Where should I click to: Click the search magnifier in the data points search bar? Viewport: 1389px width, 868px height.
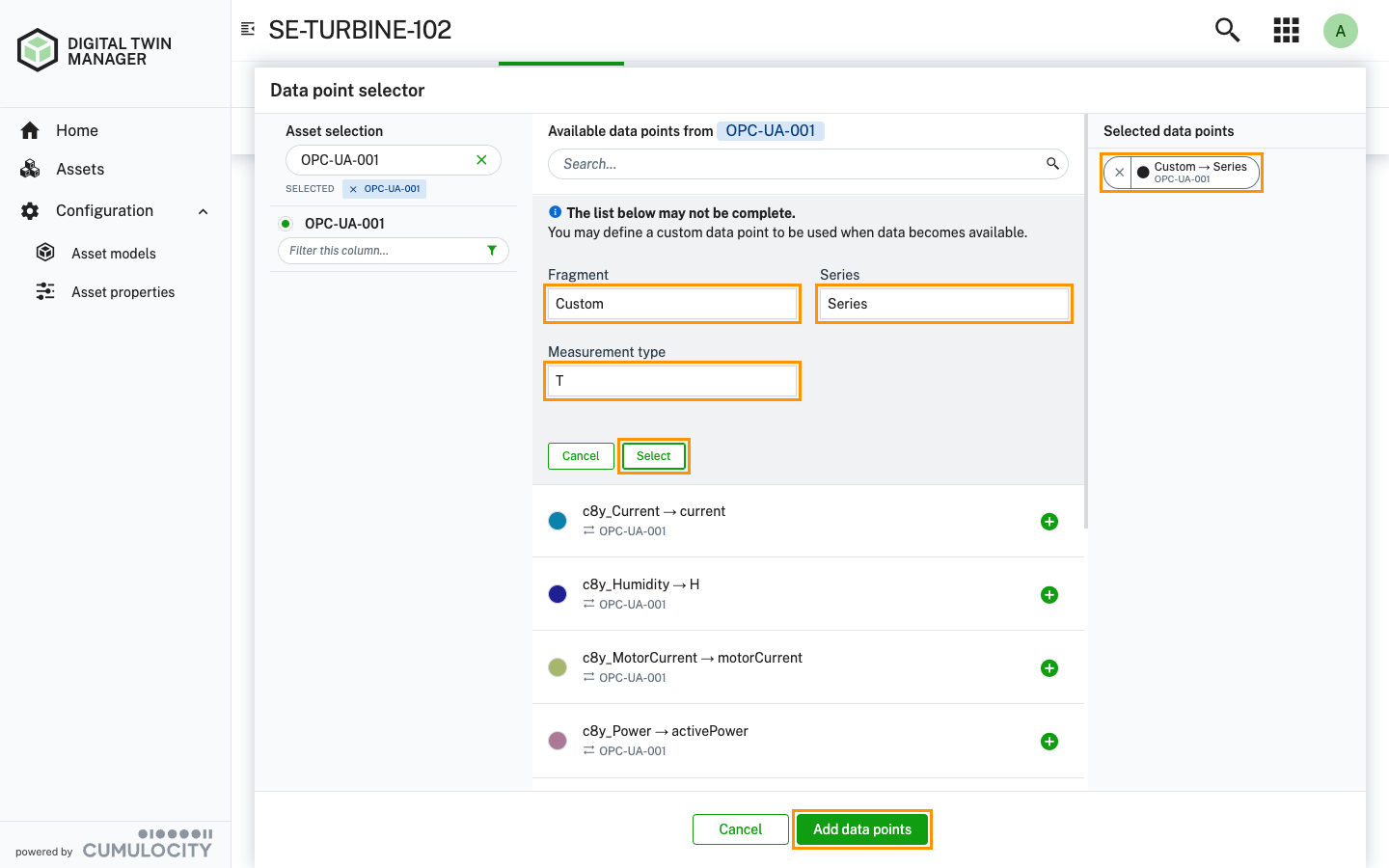(1051, 163)
